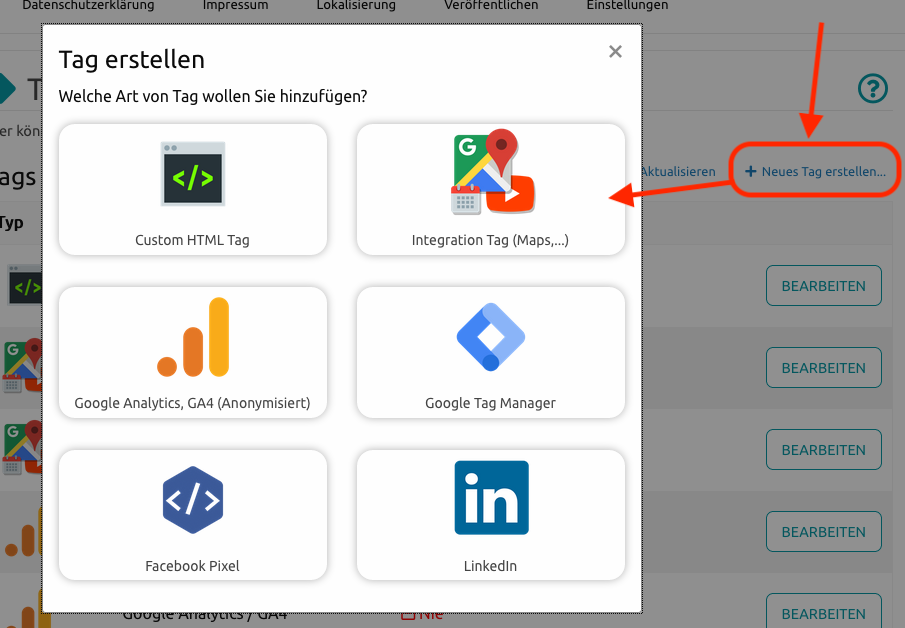Pick the Google Analytics GA4 icon
Screen dimensions: 905x628
193,337
